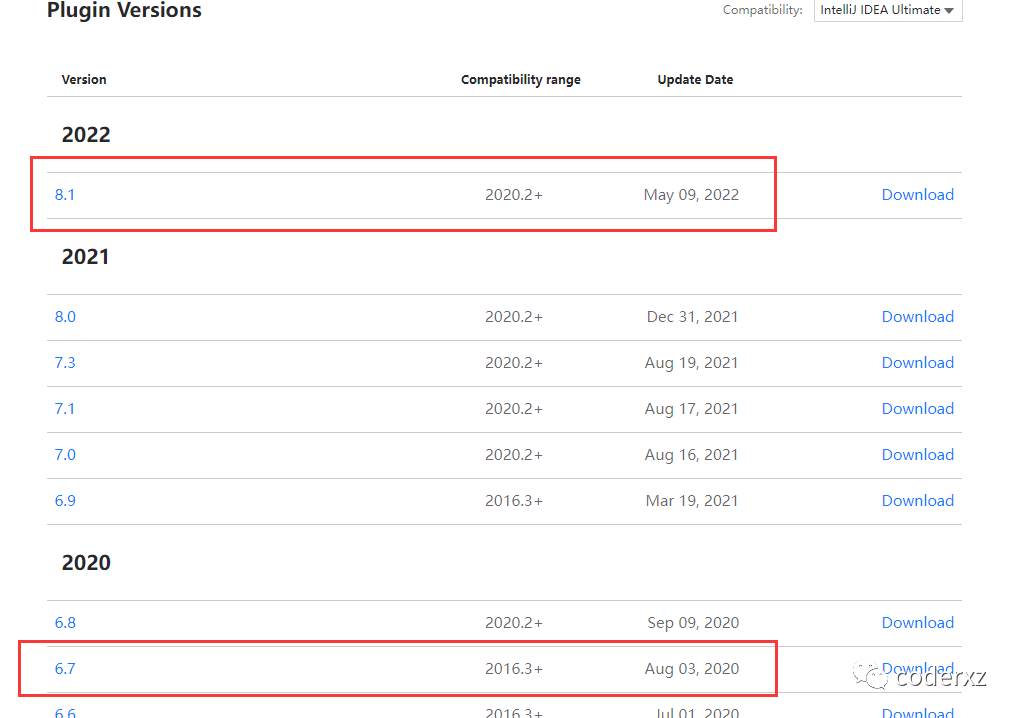The width and height of the screenshot is (1019, 718).
Task: Download version 7.3
Action: pos(918,363)
